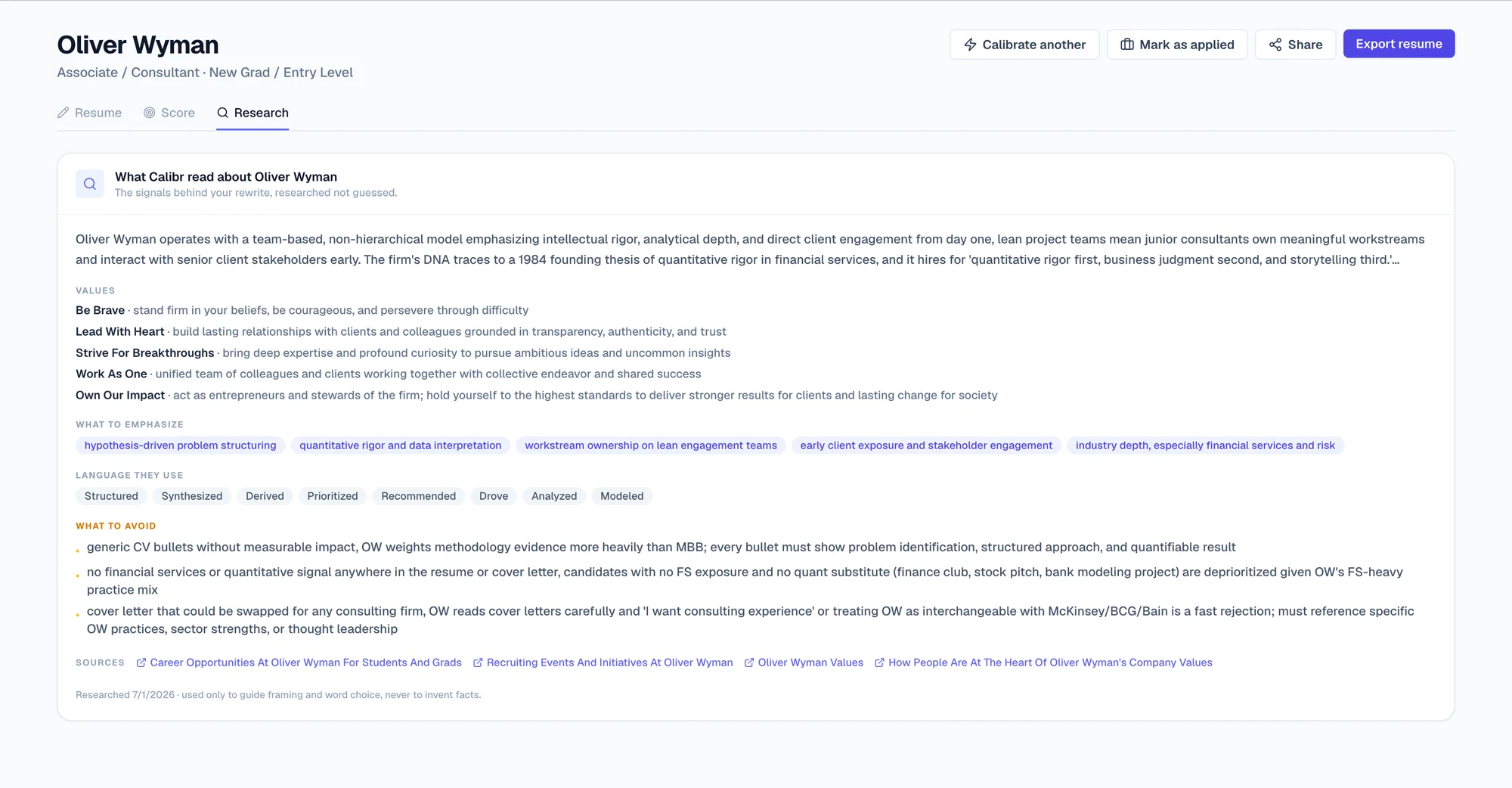Screen dimensions: 1512x788
Task: Click the Modeled language chip
Action: click(x=622, y=496)
